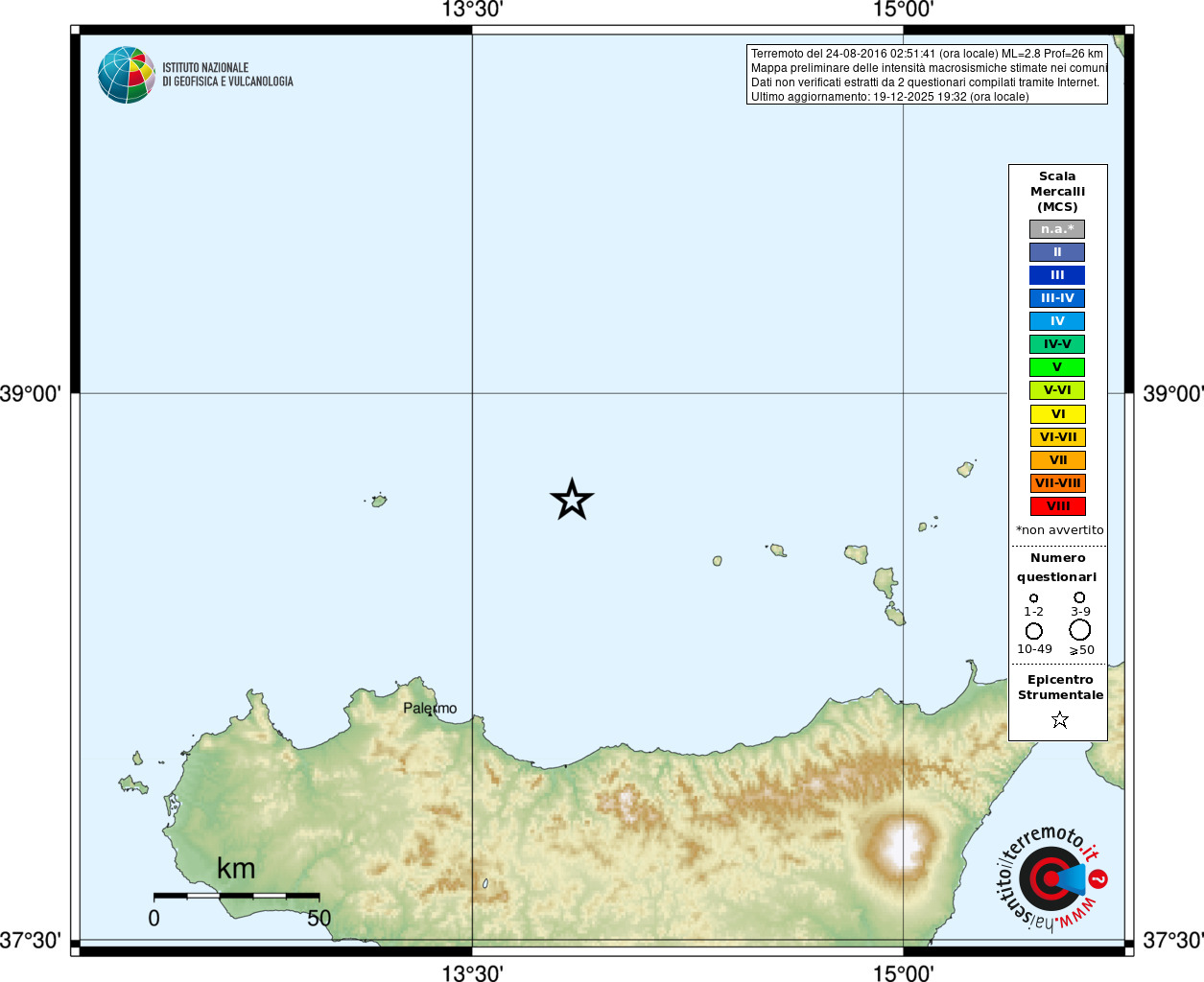Click the 'Epicentro Strumentale' legend heading
This screenshot has width=1204, height=982.
click(x=1060, y=688)
